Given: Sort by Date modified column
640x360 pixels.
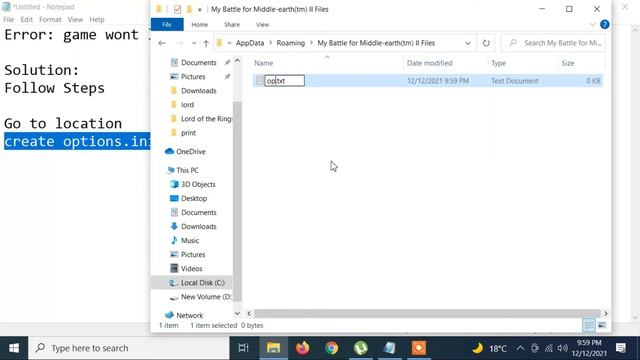Looking at the screenshot, I should point(429,63).
